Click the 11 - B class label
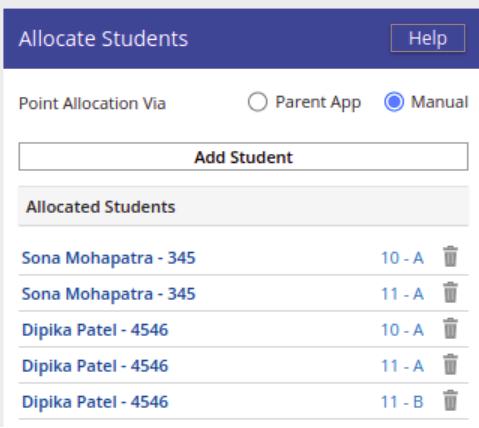479x428 pixels. tap(402, 402)
